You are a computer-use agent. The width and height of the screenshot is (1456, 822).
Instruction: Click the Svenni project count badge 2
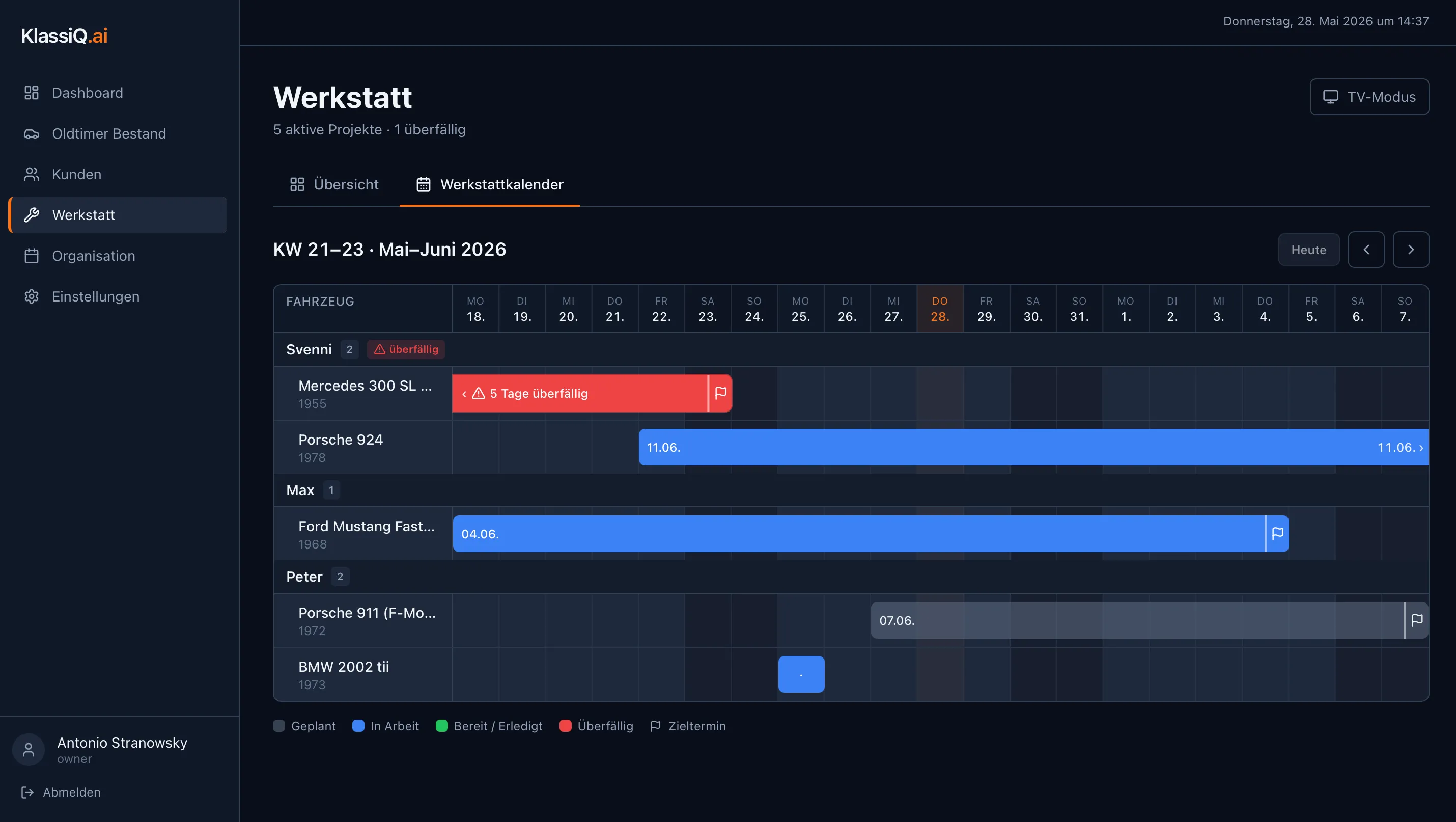349,349
